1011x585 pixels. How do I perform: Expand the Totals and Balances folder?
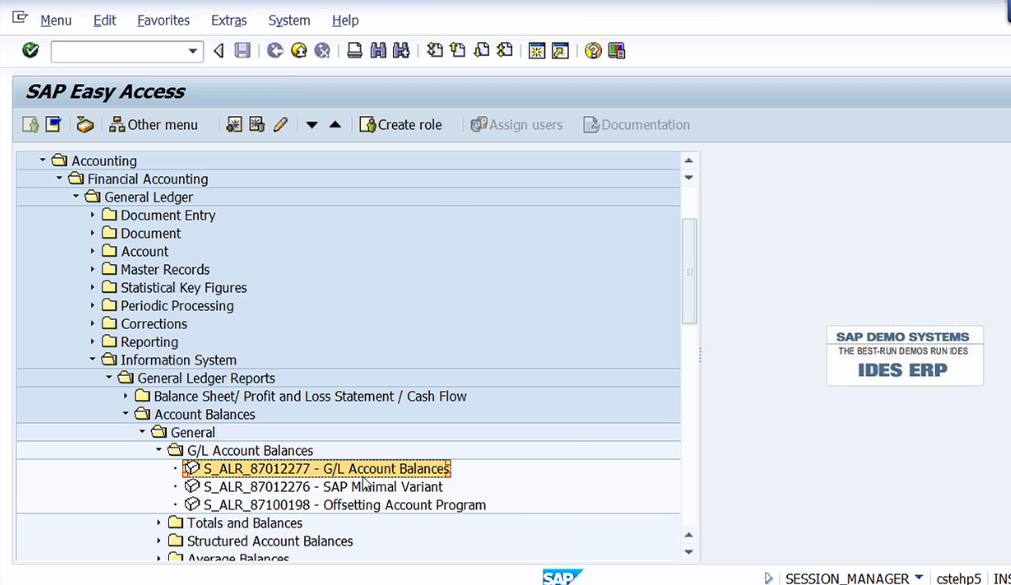coord(159,522)
